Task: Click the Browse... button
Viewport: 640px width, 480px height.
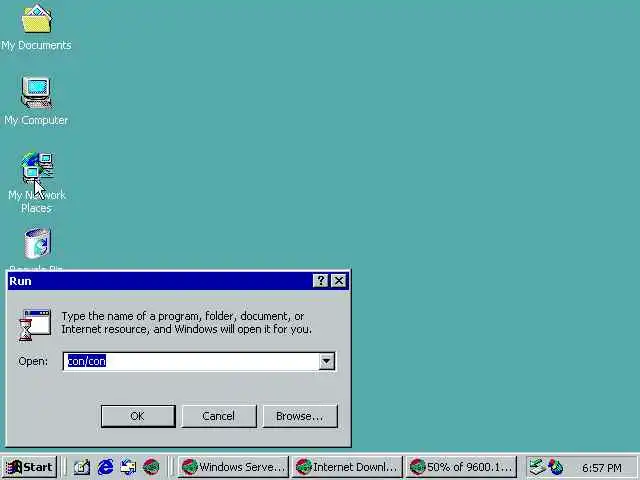Action: click(x=300, y=416)
